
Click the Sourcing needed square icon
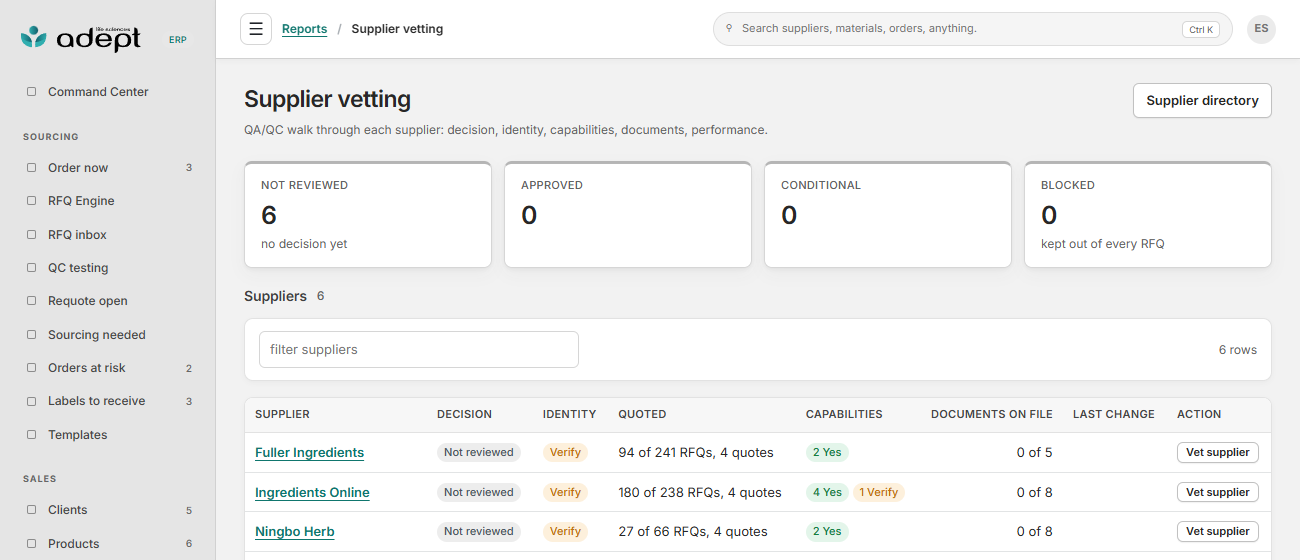32,335
